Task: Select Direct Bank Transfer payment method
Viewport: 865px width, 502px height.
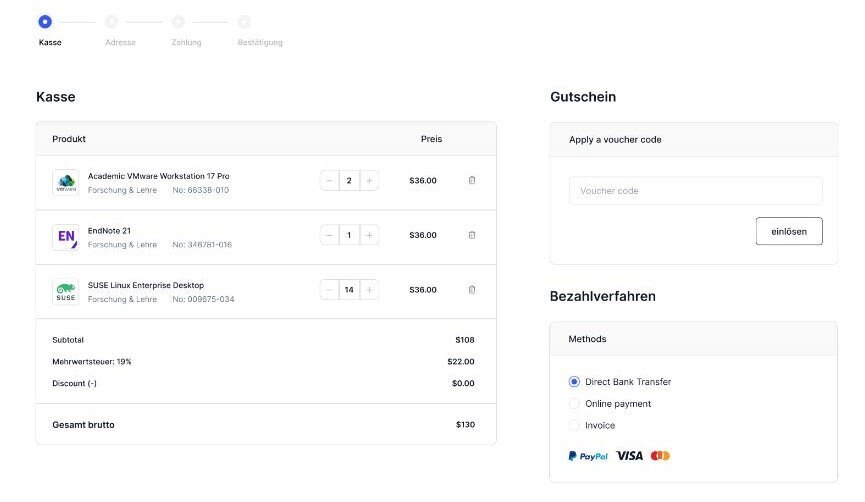Action: (574, 382)
